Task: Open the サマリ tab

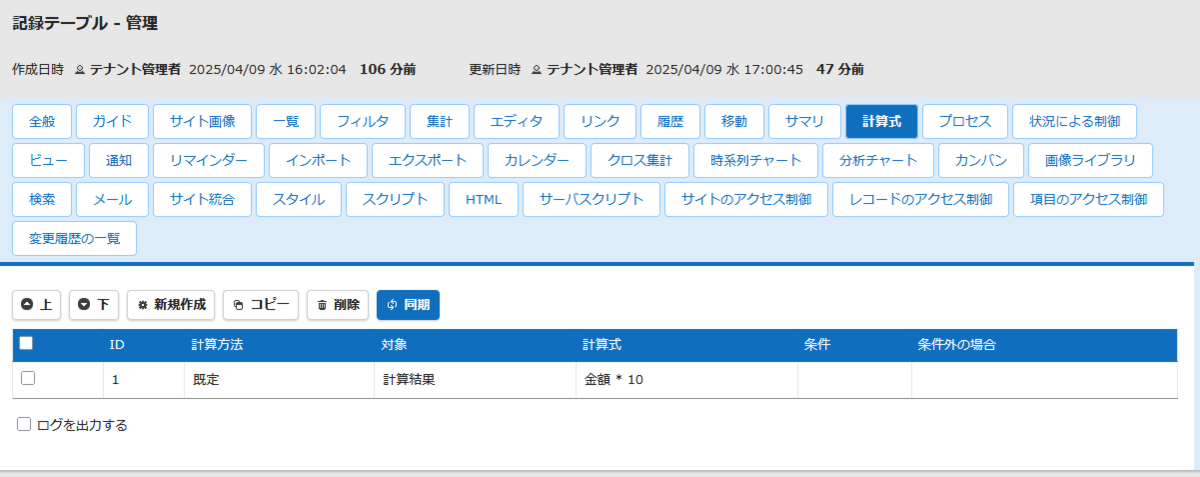Action: (805, 121)
